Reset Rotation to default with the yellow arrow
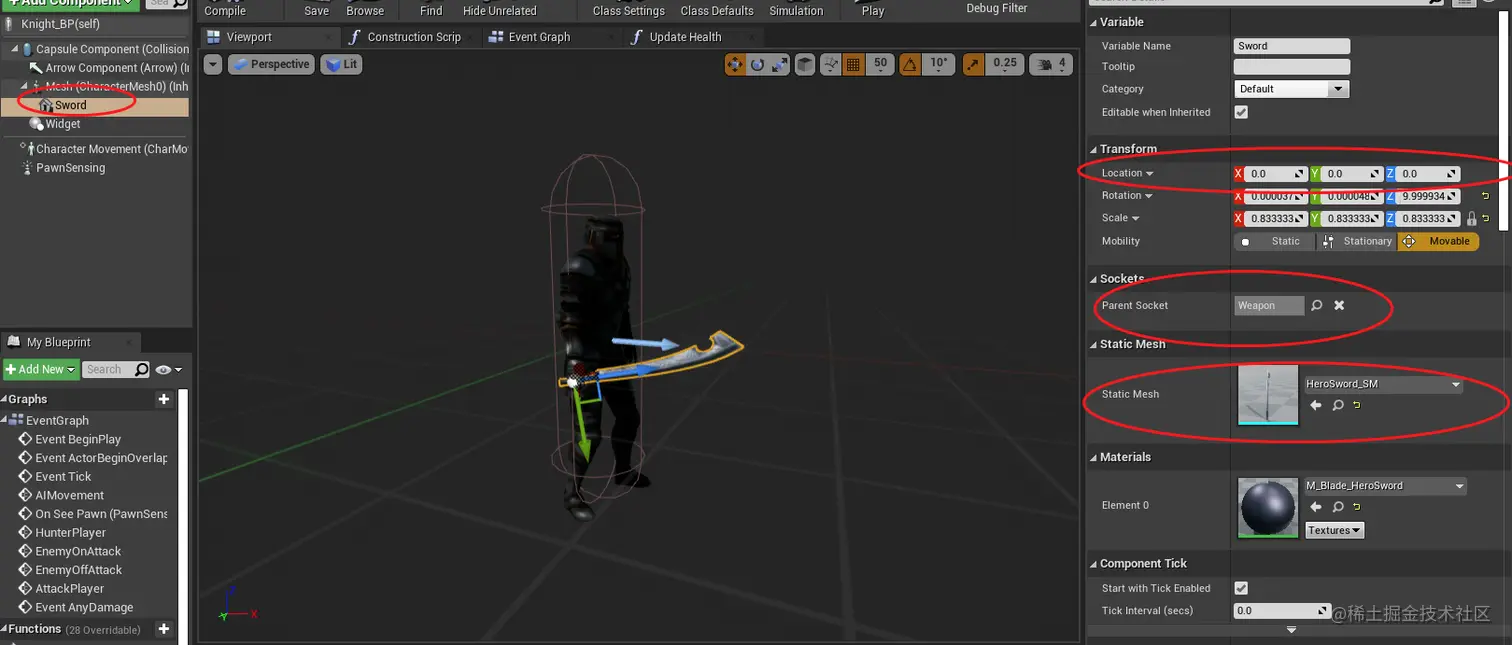This screenshot has height=645, width=1512. pos(1485,196)
